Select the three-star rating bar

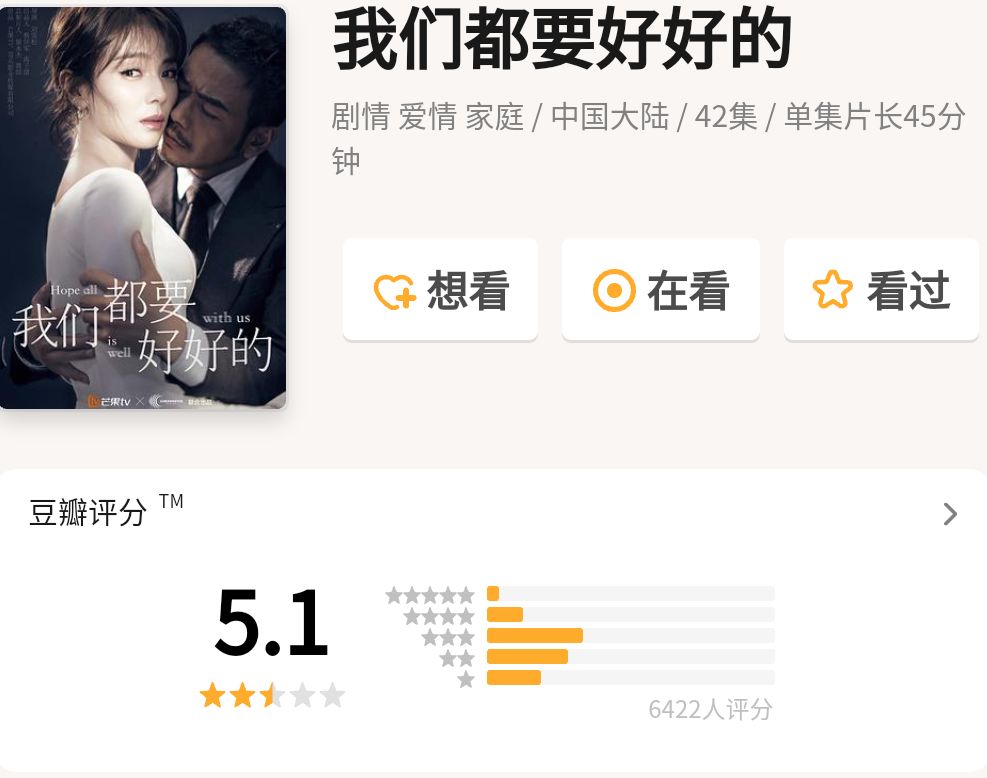point(630,636)
